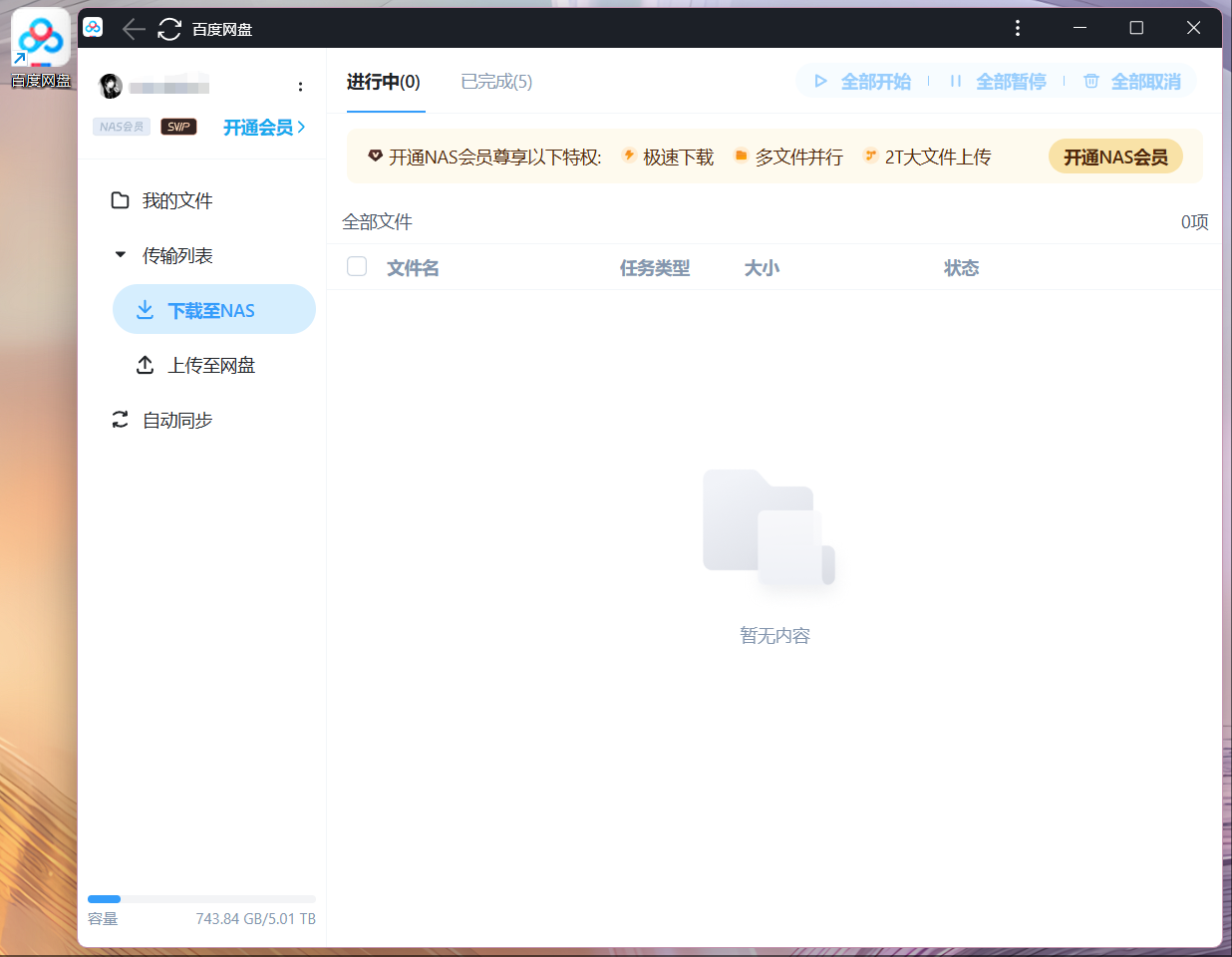Minimize the Baidu Netdisk window
The width and height of the screenshot is (1232, 957).
pyautogui.click(x=1079, y=28)
